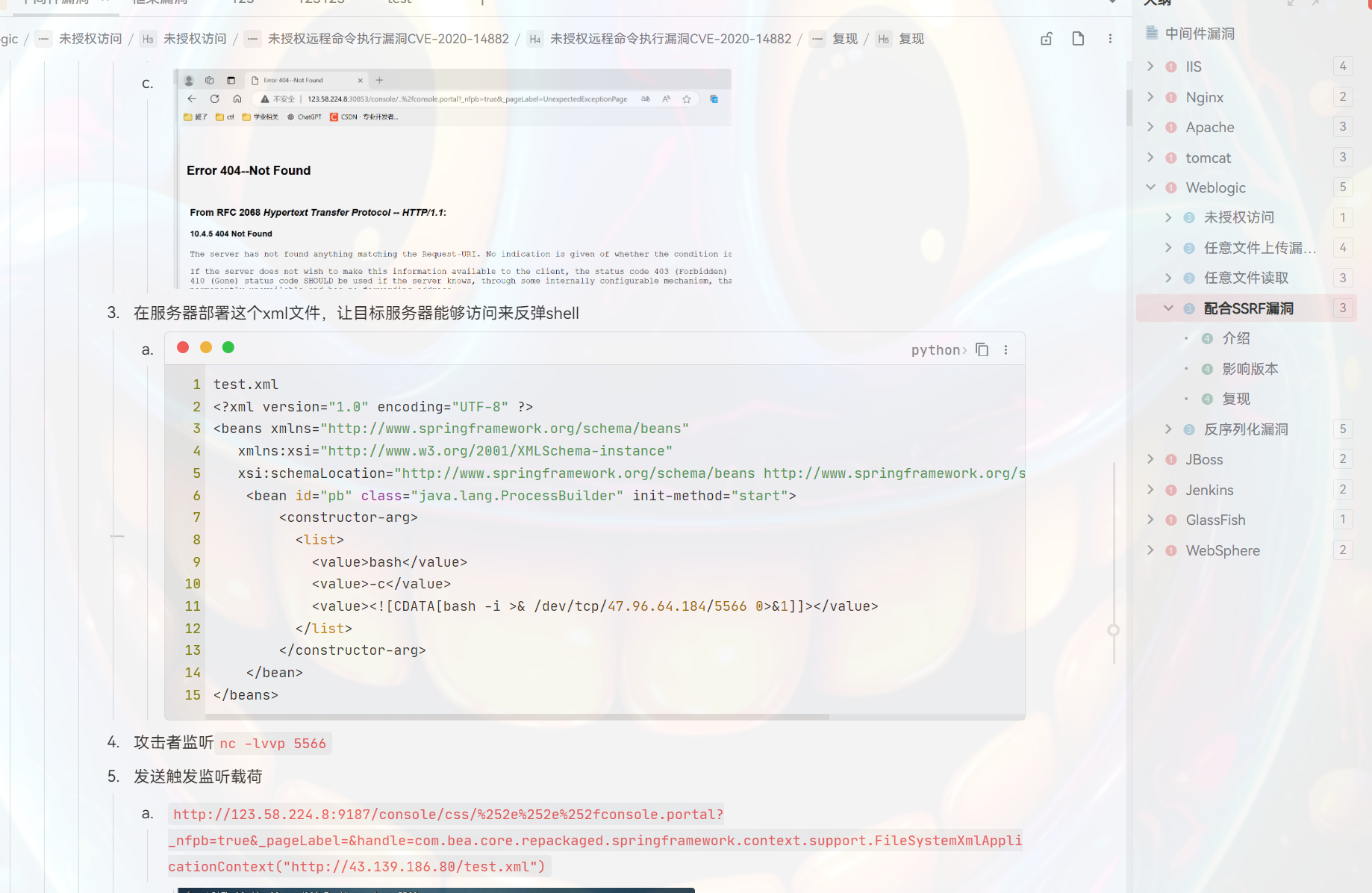Open the Error 404 browser screenshot image
The height and width of the screenshot is (893, 1372).
click(452, 179)
